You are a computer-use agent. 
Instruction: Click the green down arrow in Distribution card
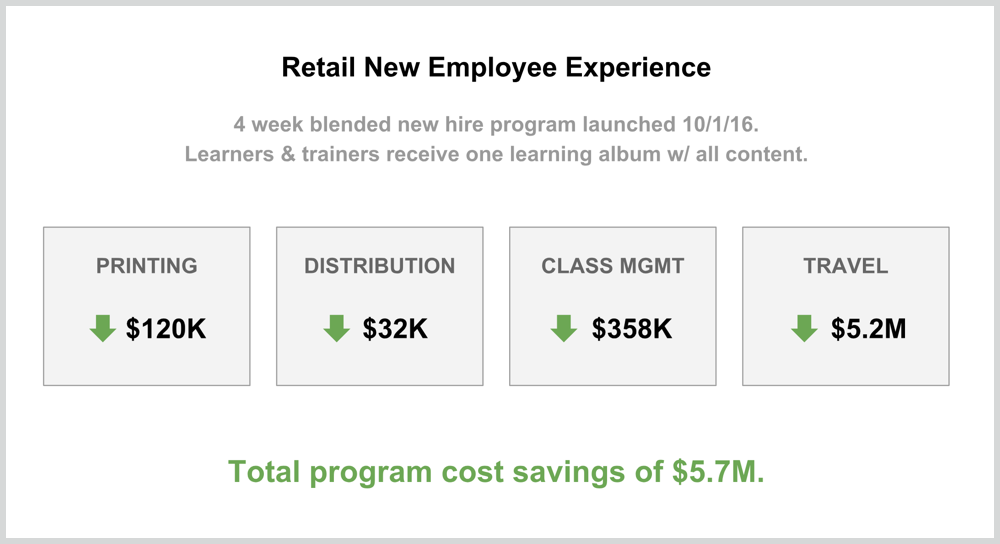337,328
